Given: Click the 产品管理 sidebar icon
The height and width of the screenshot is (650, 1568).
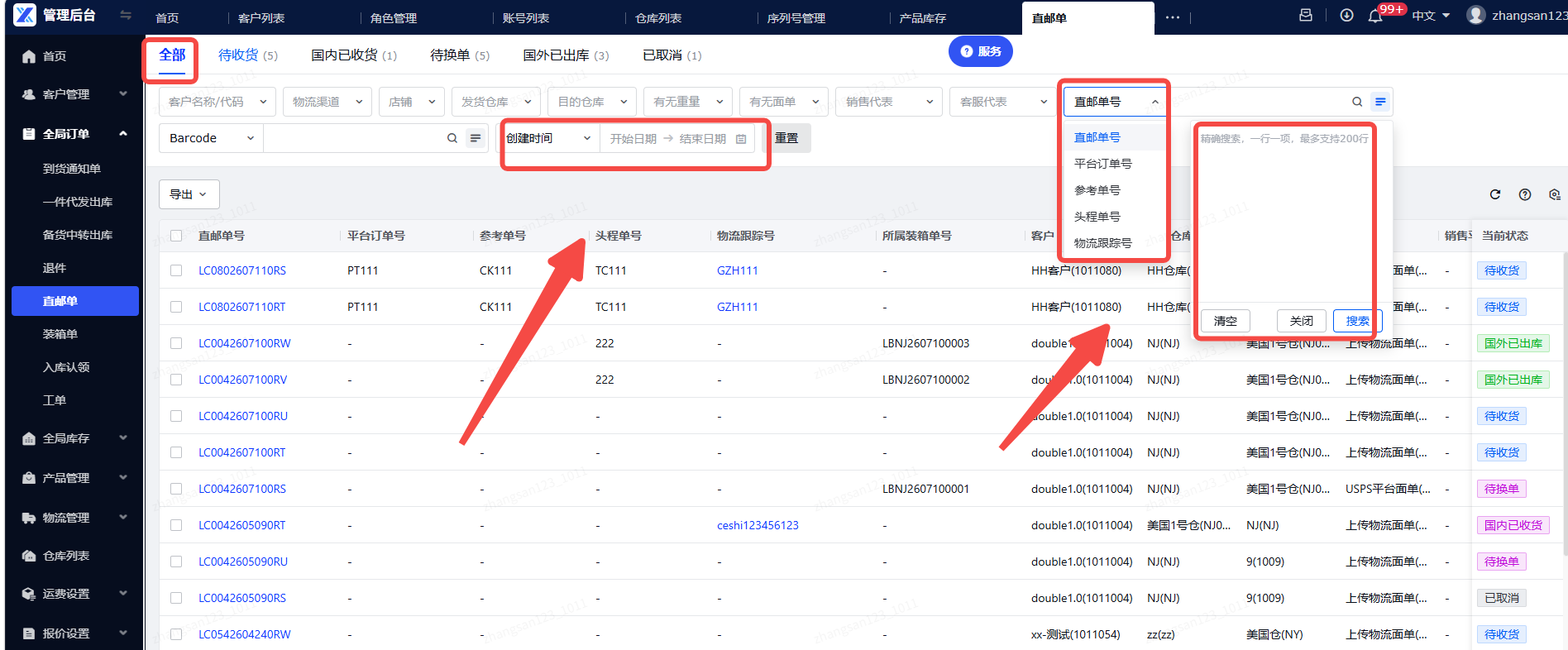Looking at the screenshot, I should click(x=29, y=478).
